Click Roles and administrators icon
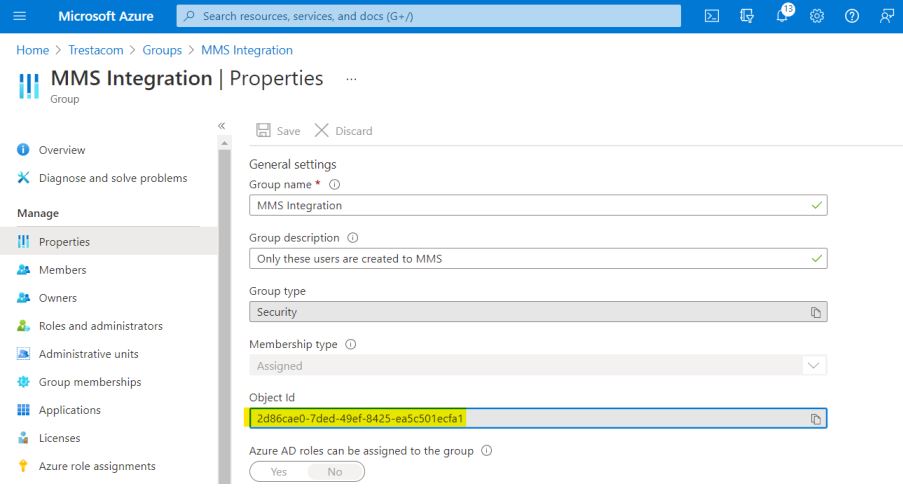The image size is (903, 488). [x=23, y=326]
